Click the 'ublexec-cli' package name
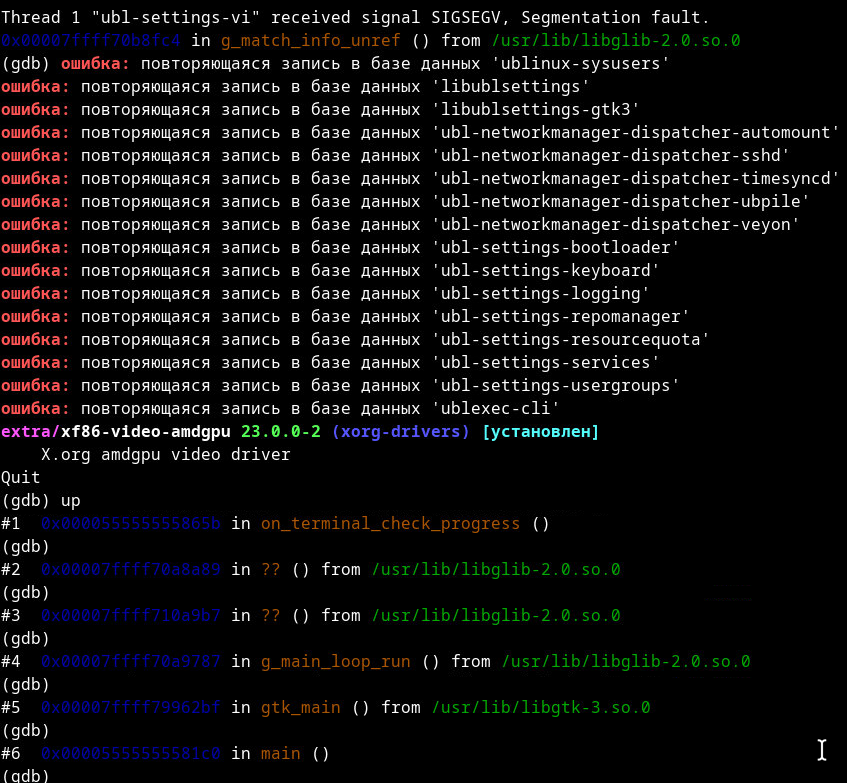Viewport: 847px width, 783px height. coord(495,408)
